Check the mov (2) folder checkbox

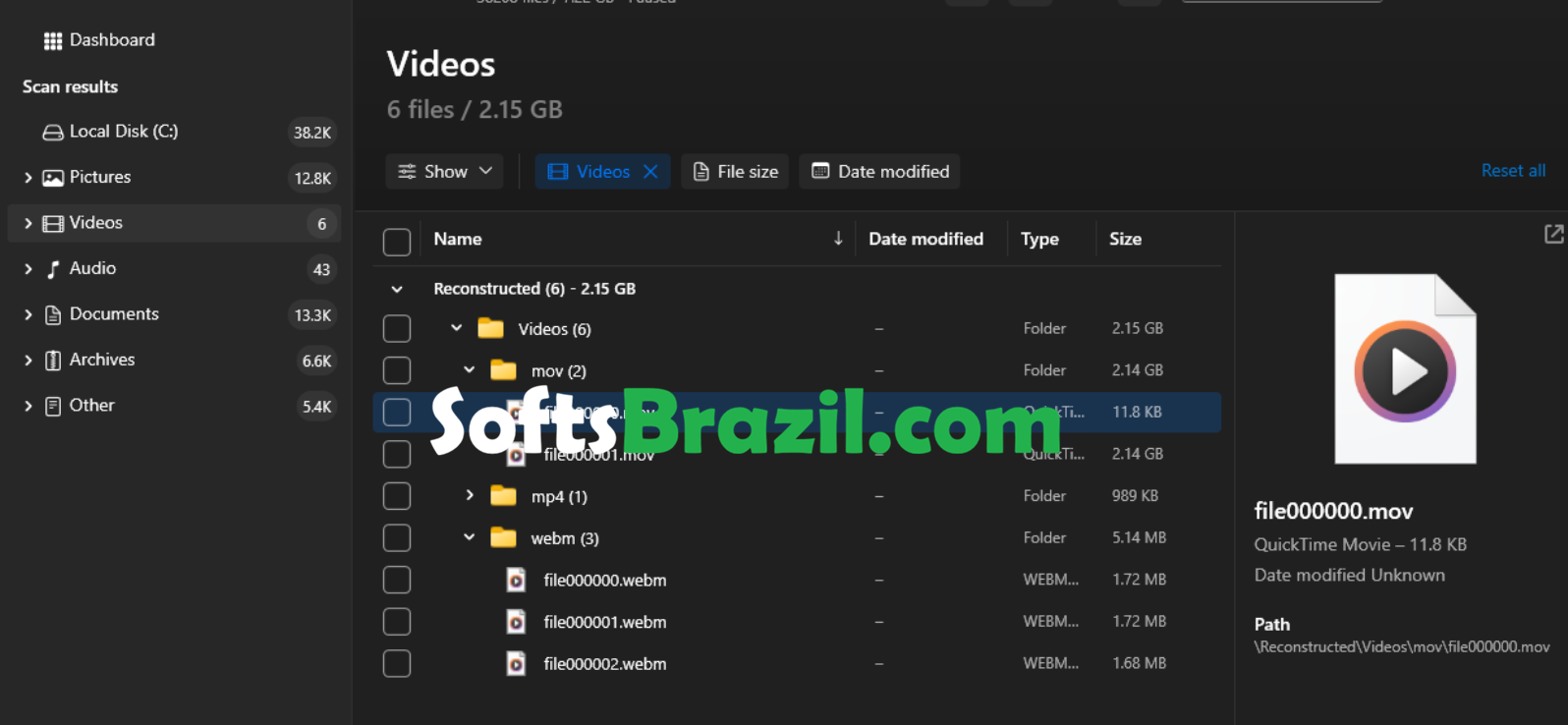pyautogui.click(x=397, y=370)
